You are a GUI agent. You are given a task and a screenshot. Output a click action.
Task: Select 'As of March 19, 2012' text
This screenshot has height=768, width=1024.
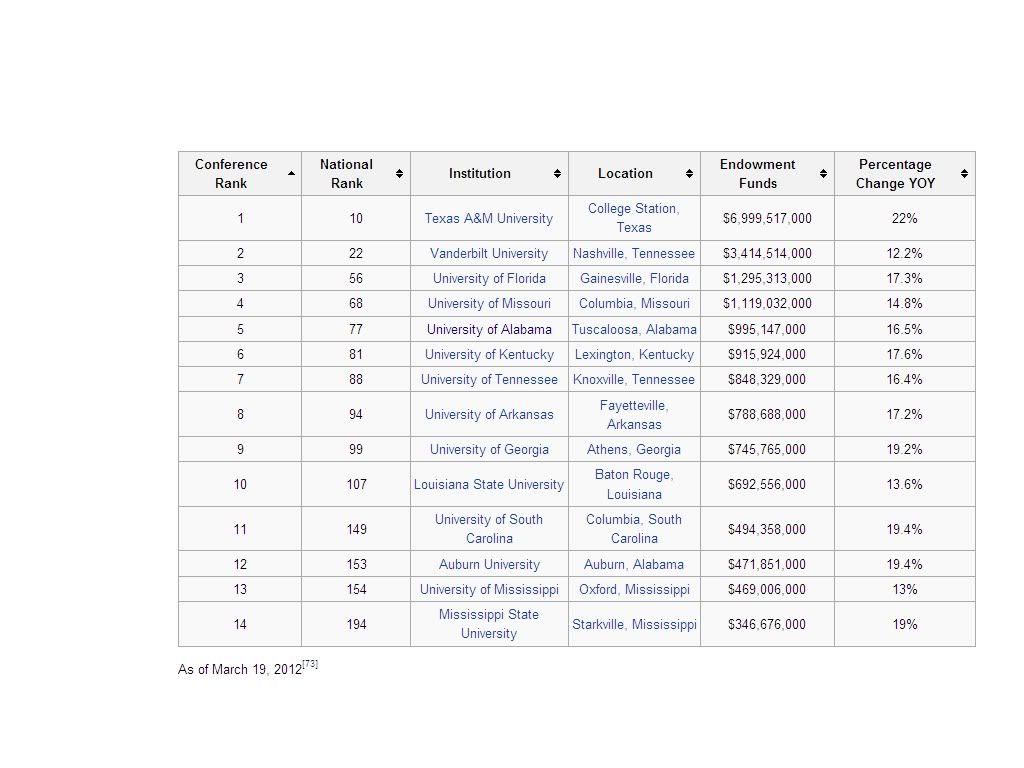[x=240, y=669]
